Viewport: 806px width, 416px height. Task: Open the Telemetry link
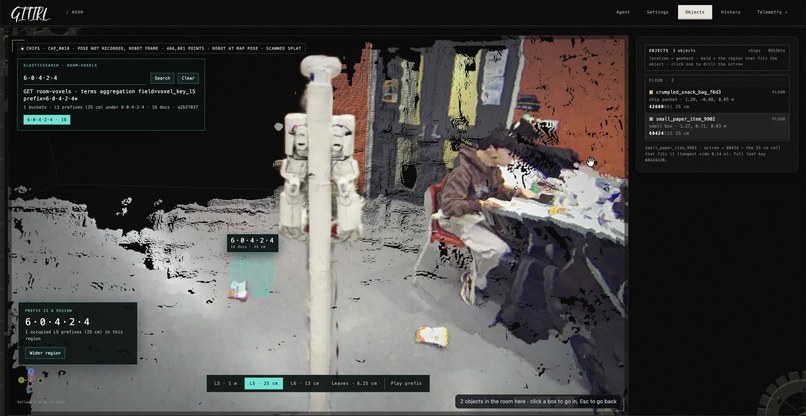pyautogui.click(x=772, y=12)
